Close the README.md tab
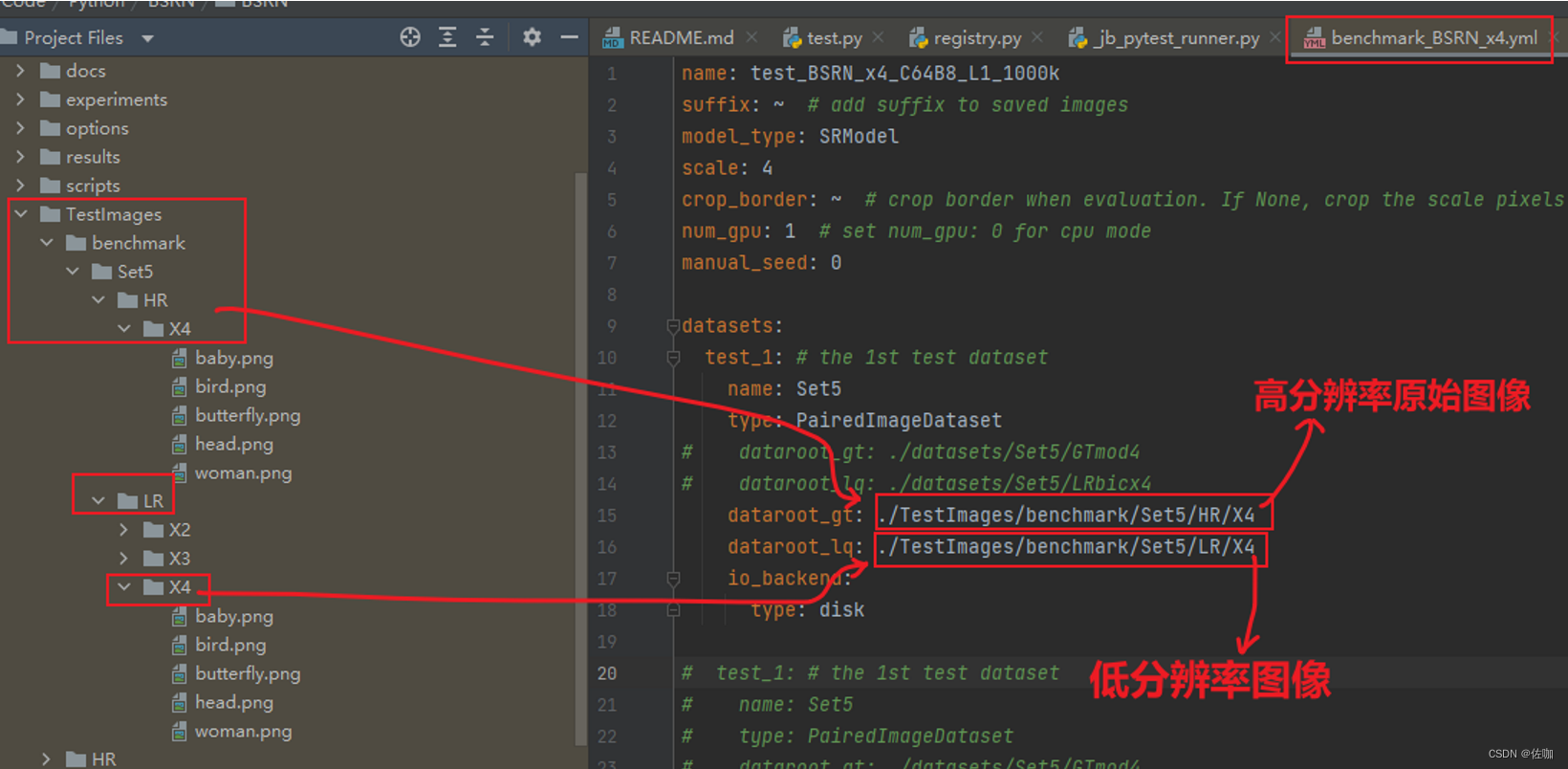The image size is (1568, 769). pyautogui.click(x=751, y=37)
